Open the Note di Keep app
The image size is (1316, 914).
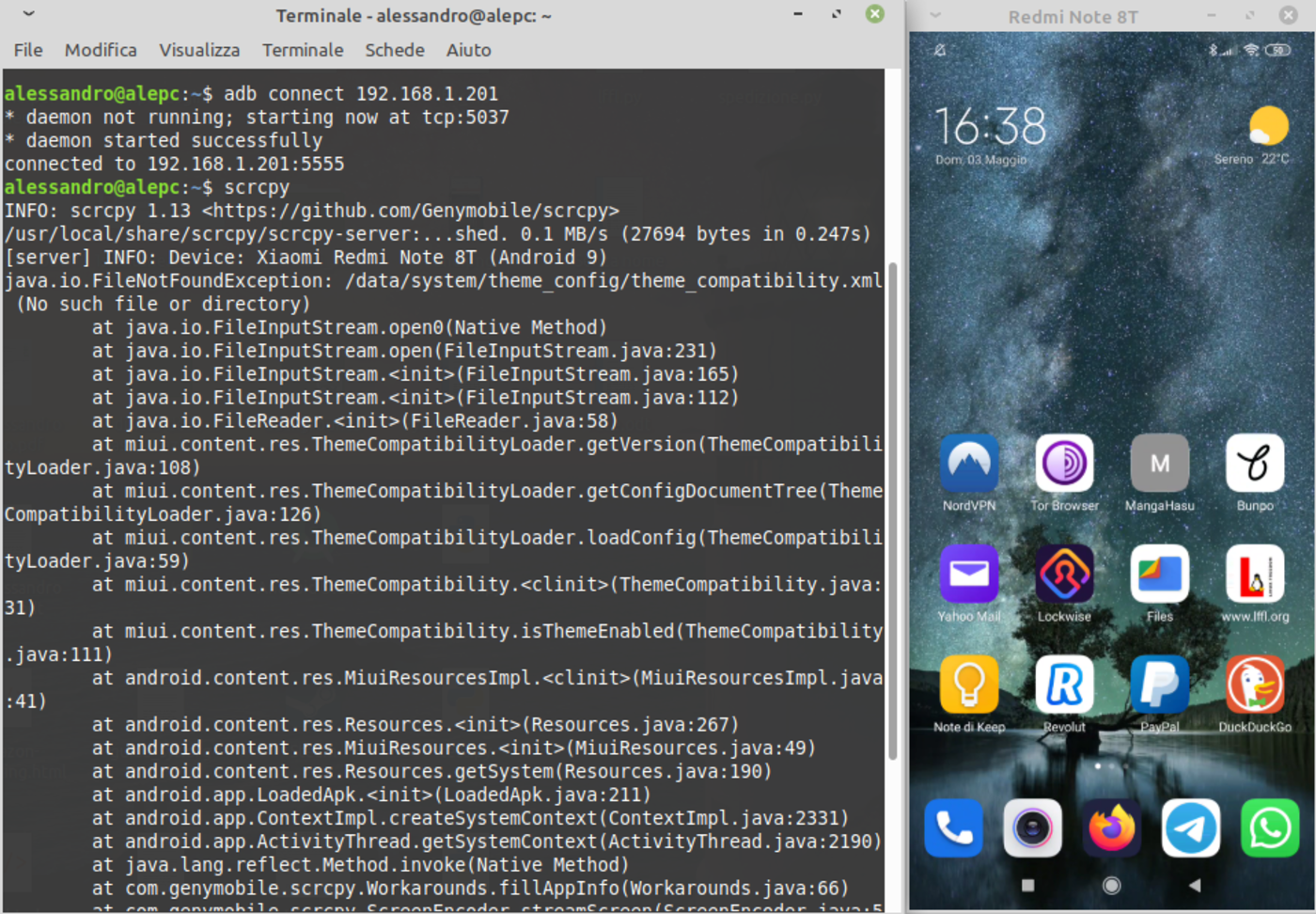(x=969, y=685)
